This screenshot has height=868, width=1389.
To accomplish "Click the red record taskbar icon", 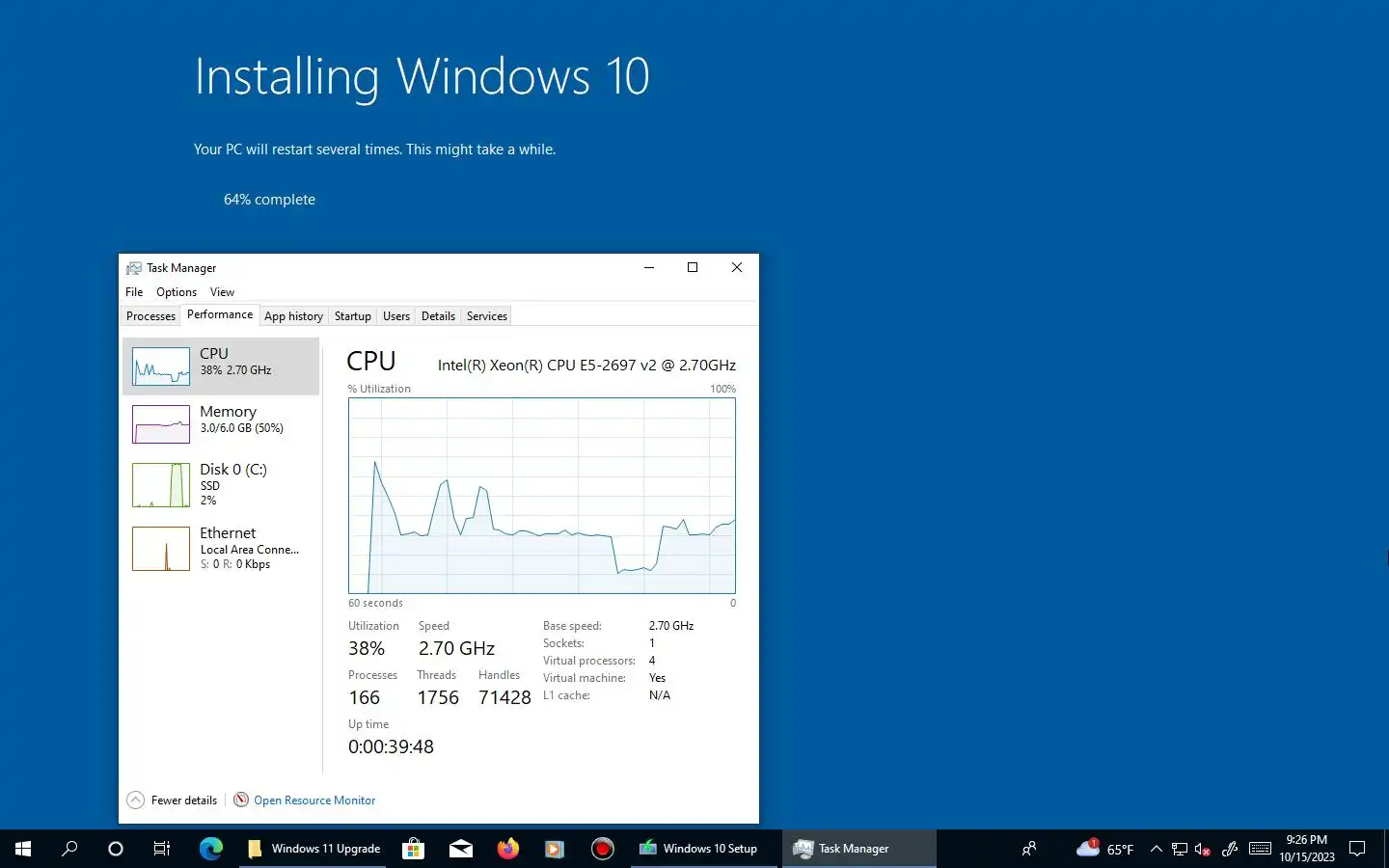I will click(x=603, y=849).
